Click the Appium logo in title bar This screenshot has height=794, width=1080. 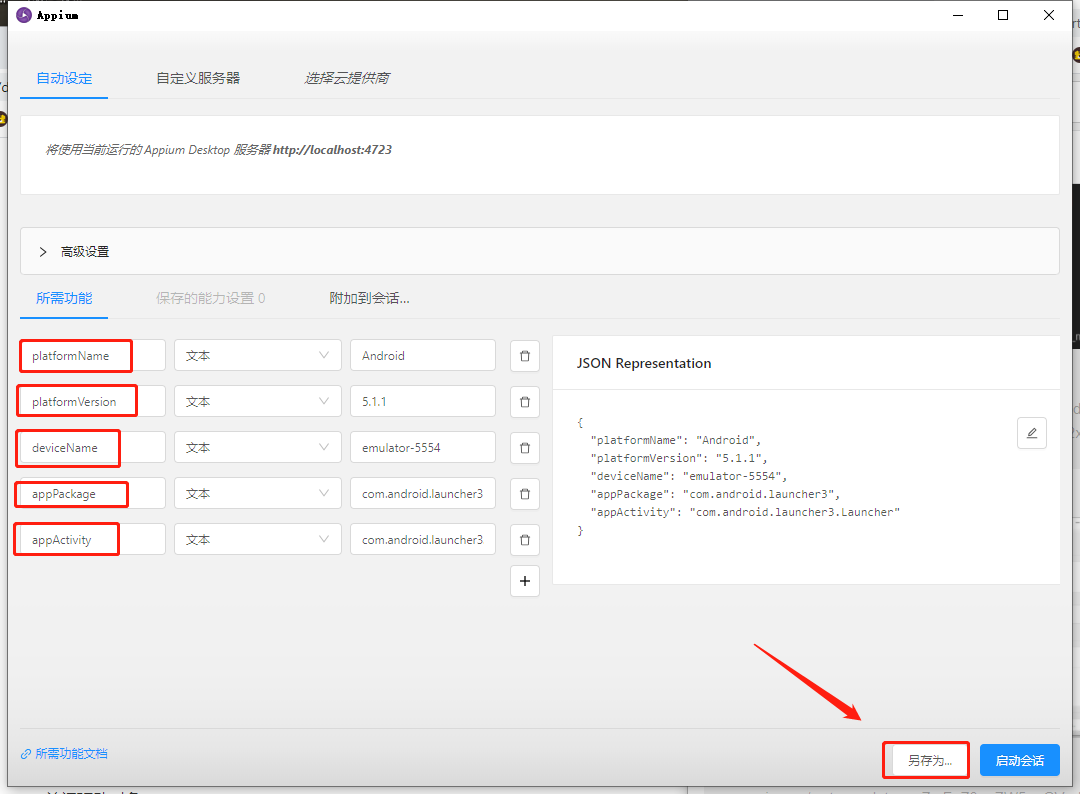(24, 15)
